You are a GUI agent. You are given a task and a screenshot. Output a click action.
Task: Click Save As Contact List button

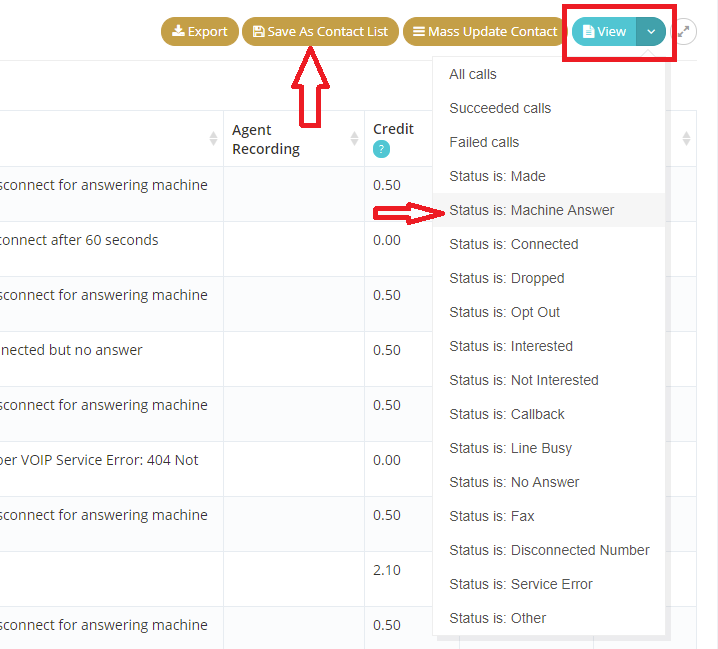tap(320, 32)
